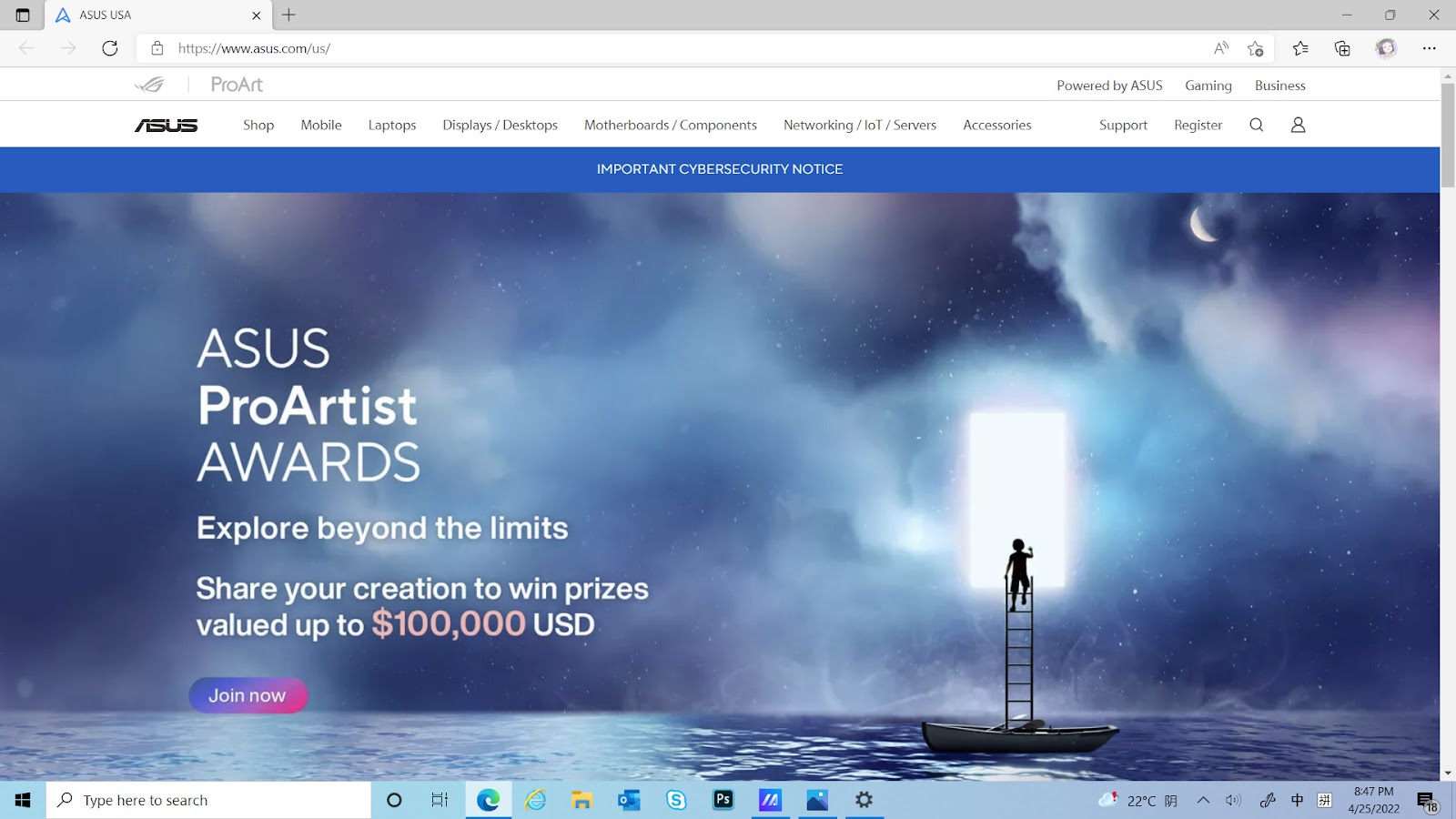Open Photoshop from the taskbar
1456x819 pixels.
point(723,800)
